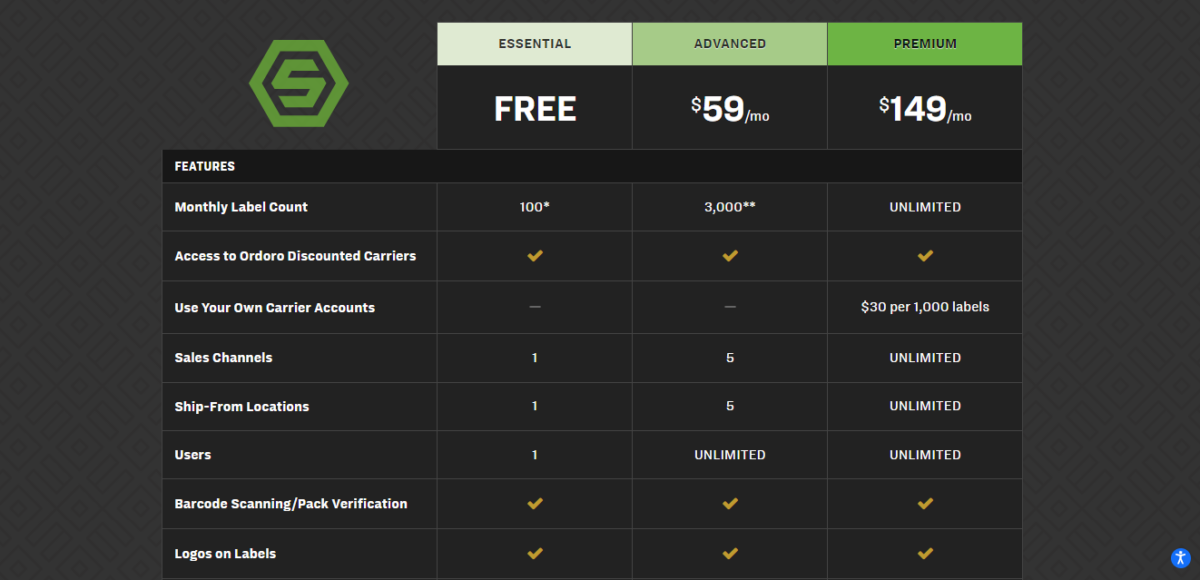
Task: Select the Essential plan header
Action: [x=535, y=44]
